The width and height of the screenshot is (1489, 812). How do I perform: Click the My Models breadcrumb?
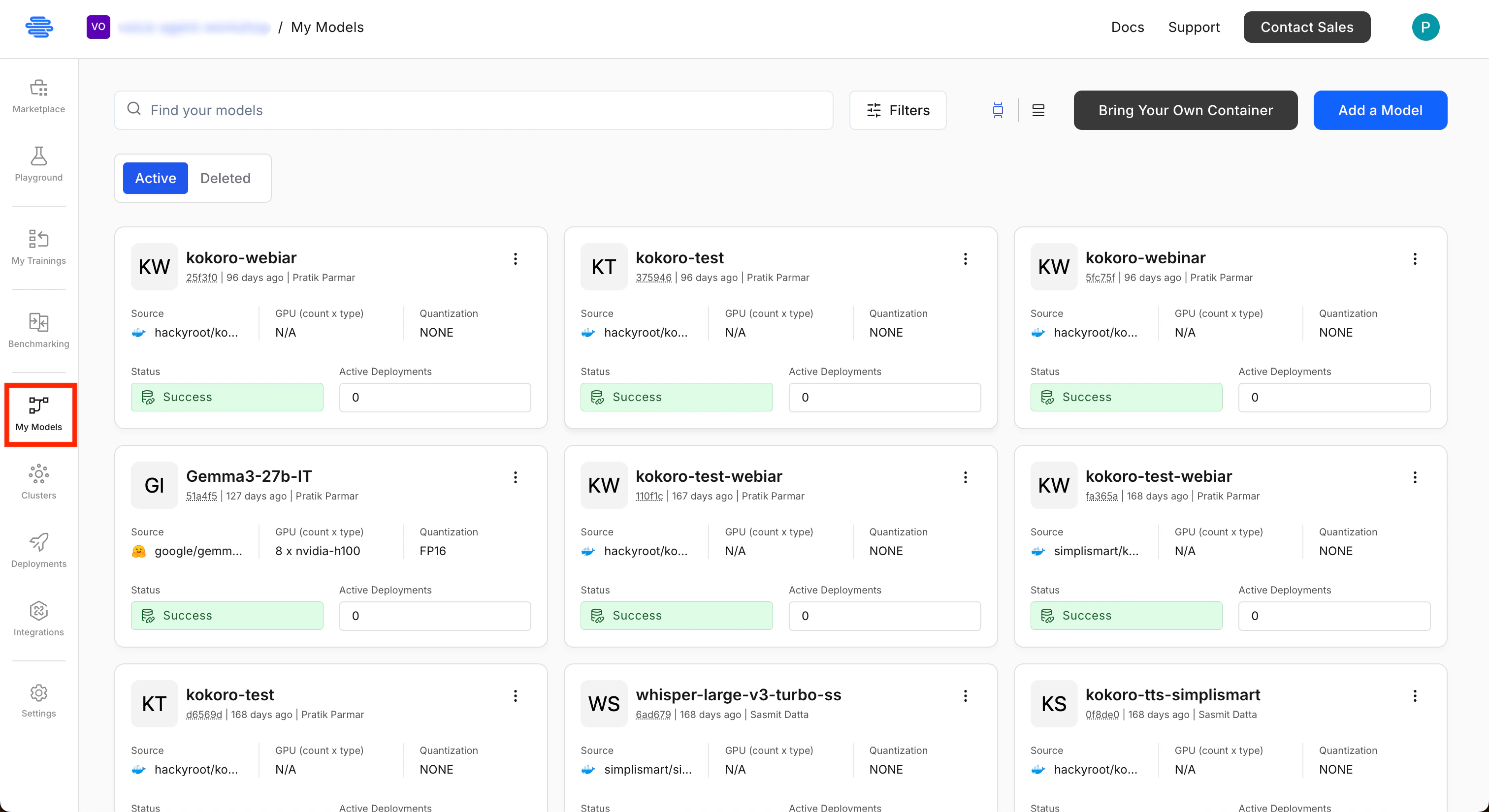coord(327,27)
